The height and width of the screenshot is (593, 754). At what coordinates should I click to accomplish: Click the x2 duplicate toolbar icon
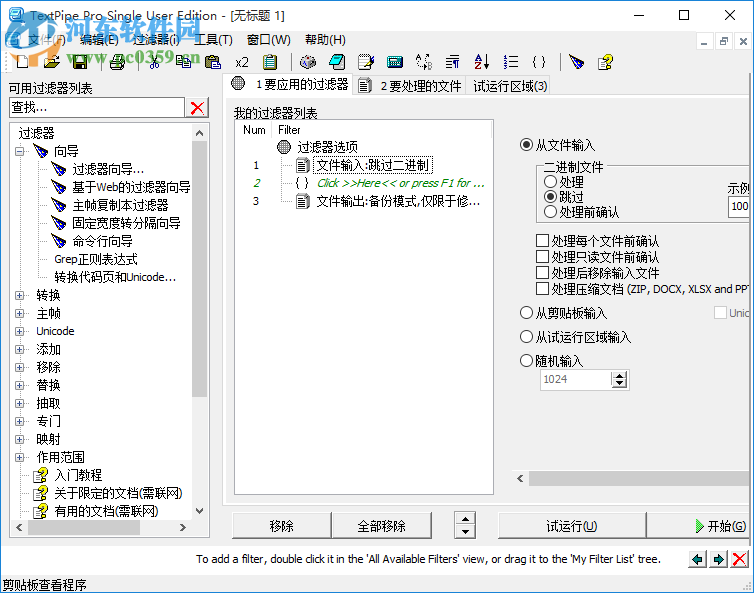point(242,62)
